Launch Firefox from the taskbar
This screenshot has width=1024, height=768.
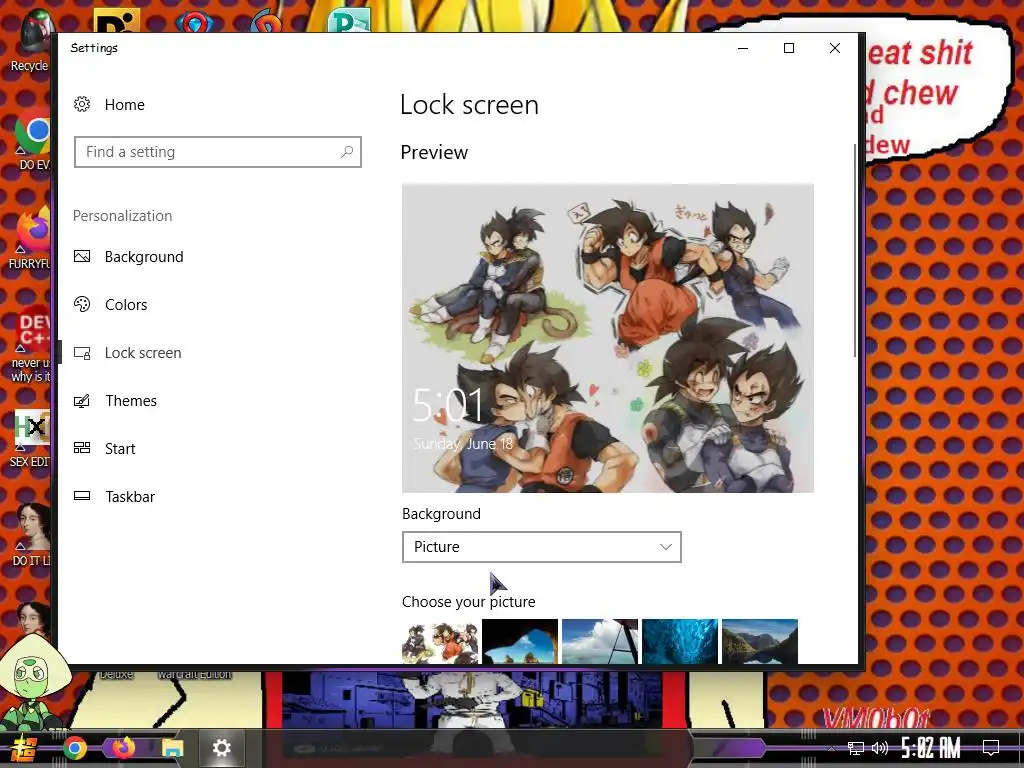pos(123,747)
